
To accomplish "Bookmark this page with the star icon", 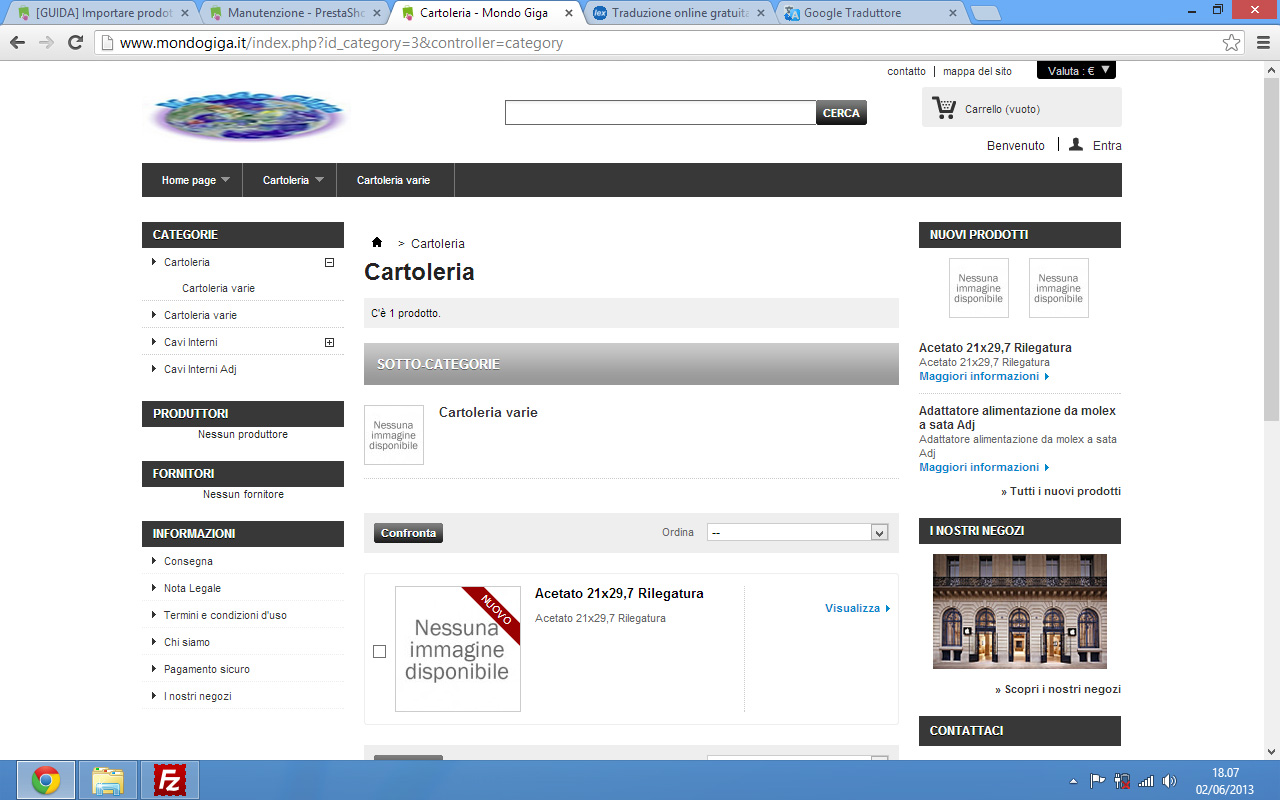I will coord(1232,43).
